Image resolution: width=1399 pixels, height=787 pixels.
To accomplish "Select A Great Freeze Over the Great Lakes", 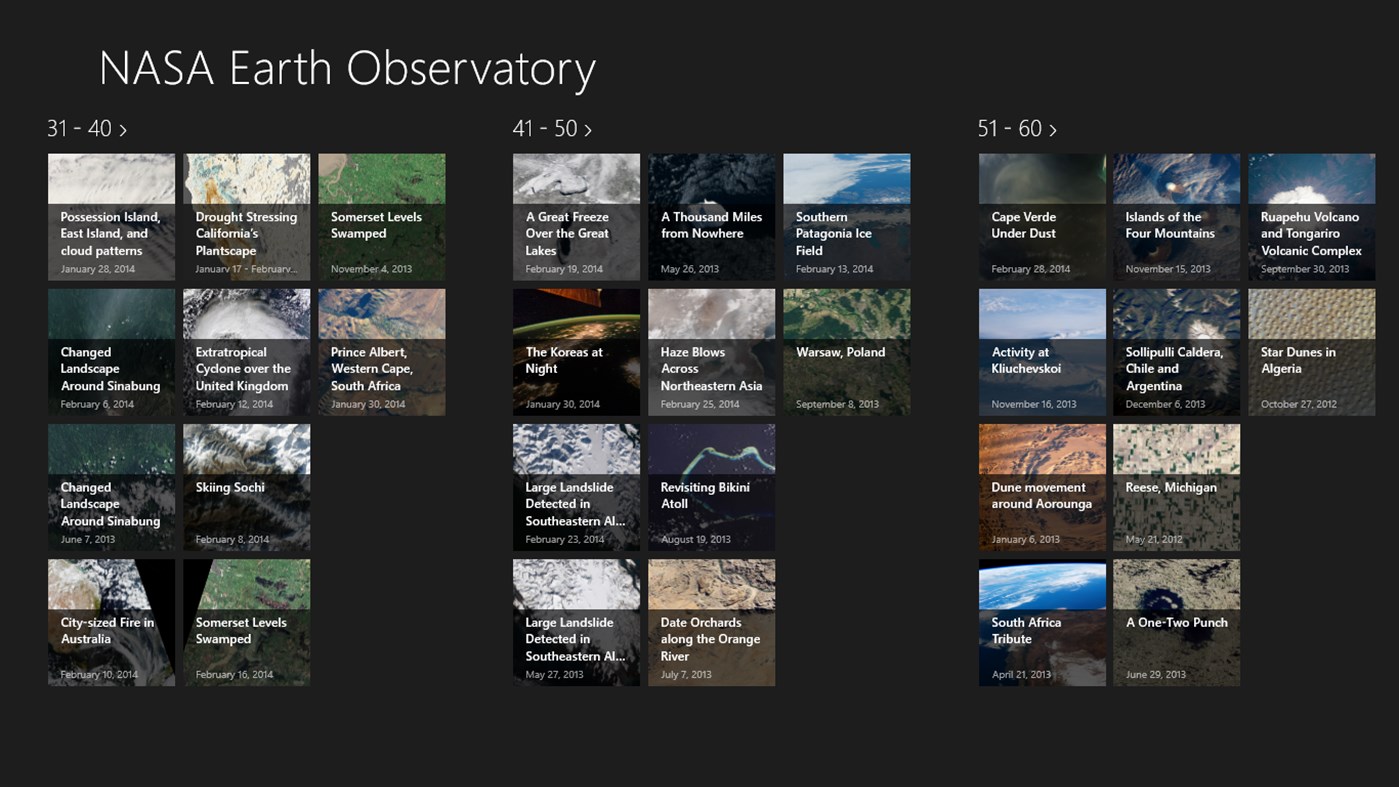I will coord(576,217).
